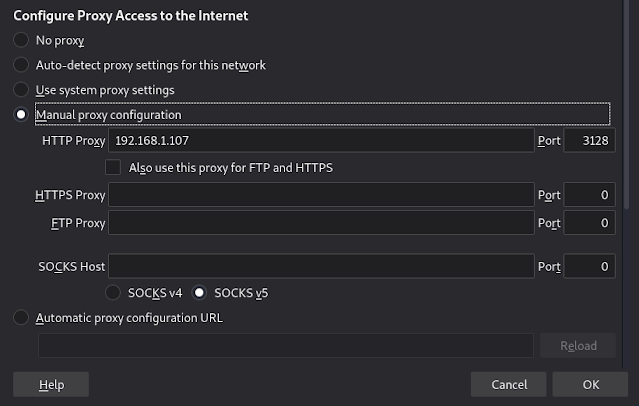Confirm settings with the OK button
Image resolution: width=639 pixels, height=406 pixels.
pos(590,384)
